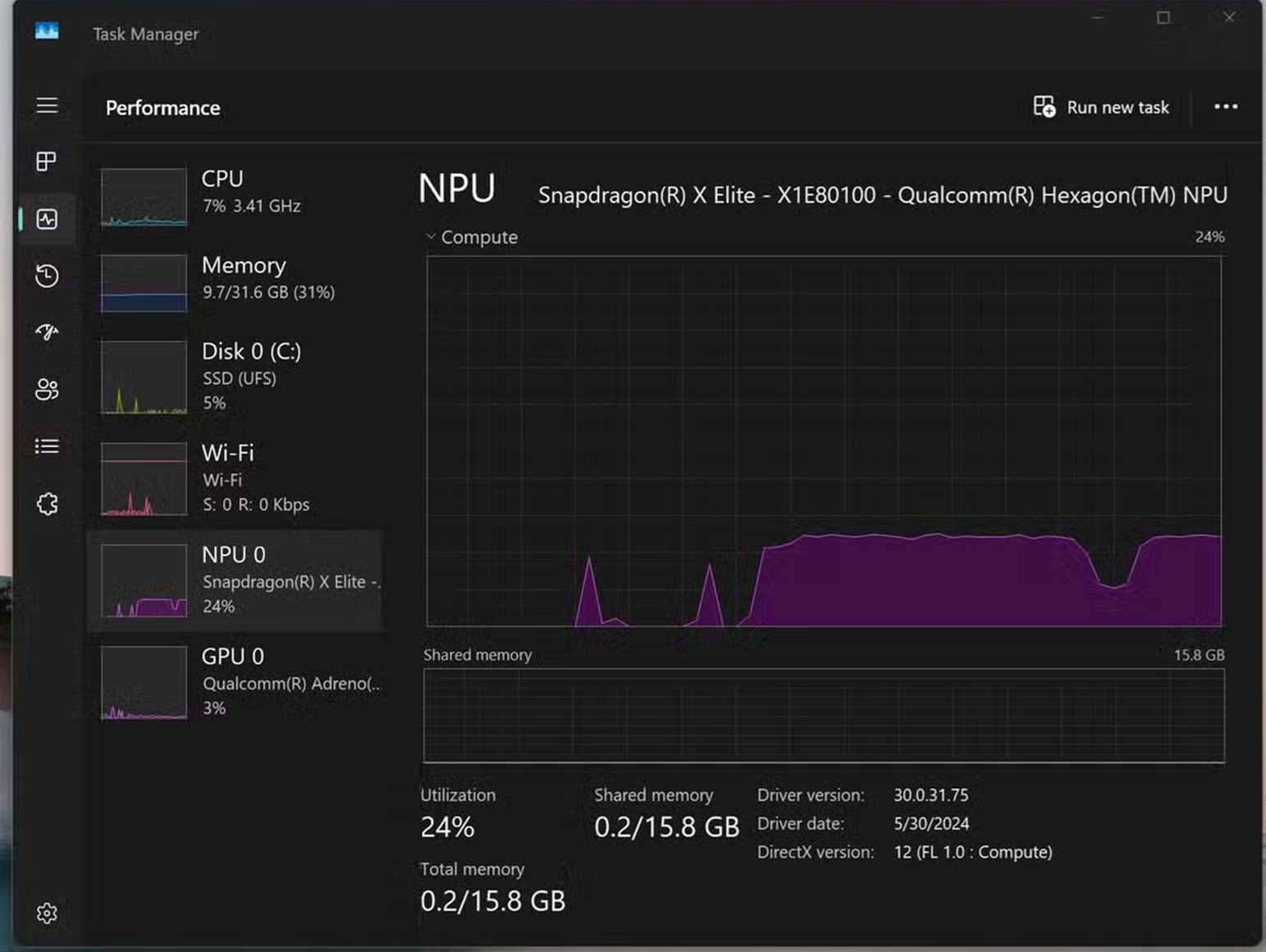
Task: Collapse the Compute graph chevron
Action: pyautogui.click(x=431, y=236)
